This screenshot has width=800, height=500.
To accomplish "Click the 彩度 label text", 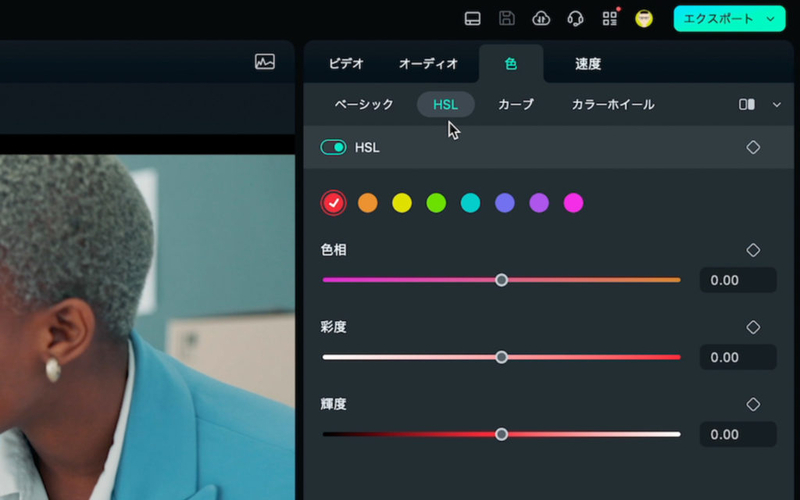I will pyautogui.click(x=334, y=327).
